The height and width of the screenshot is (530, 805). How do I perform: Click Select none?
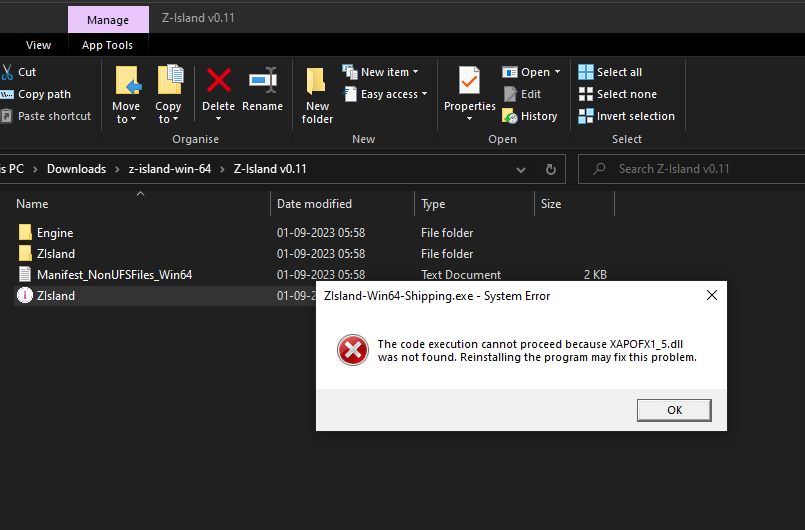pos(618,94)
